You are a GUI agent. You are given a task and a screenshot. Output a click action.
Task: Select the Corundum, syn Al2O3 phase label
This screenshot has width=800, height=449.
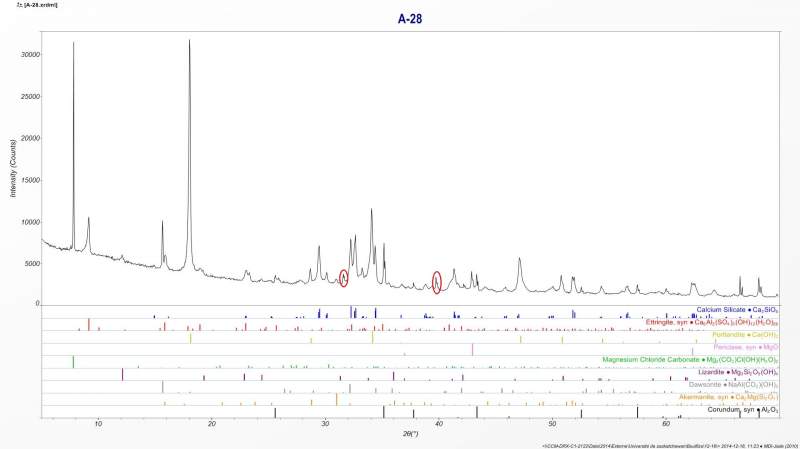tap(743, 410)
